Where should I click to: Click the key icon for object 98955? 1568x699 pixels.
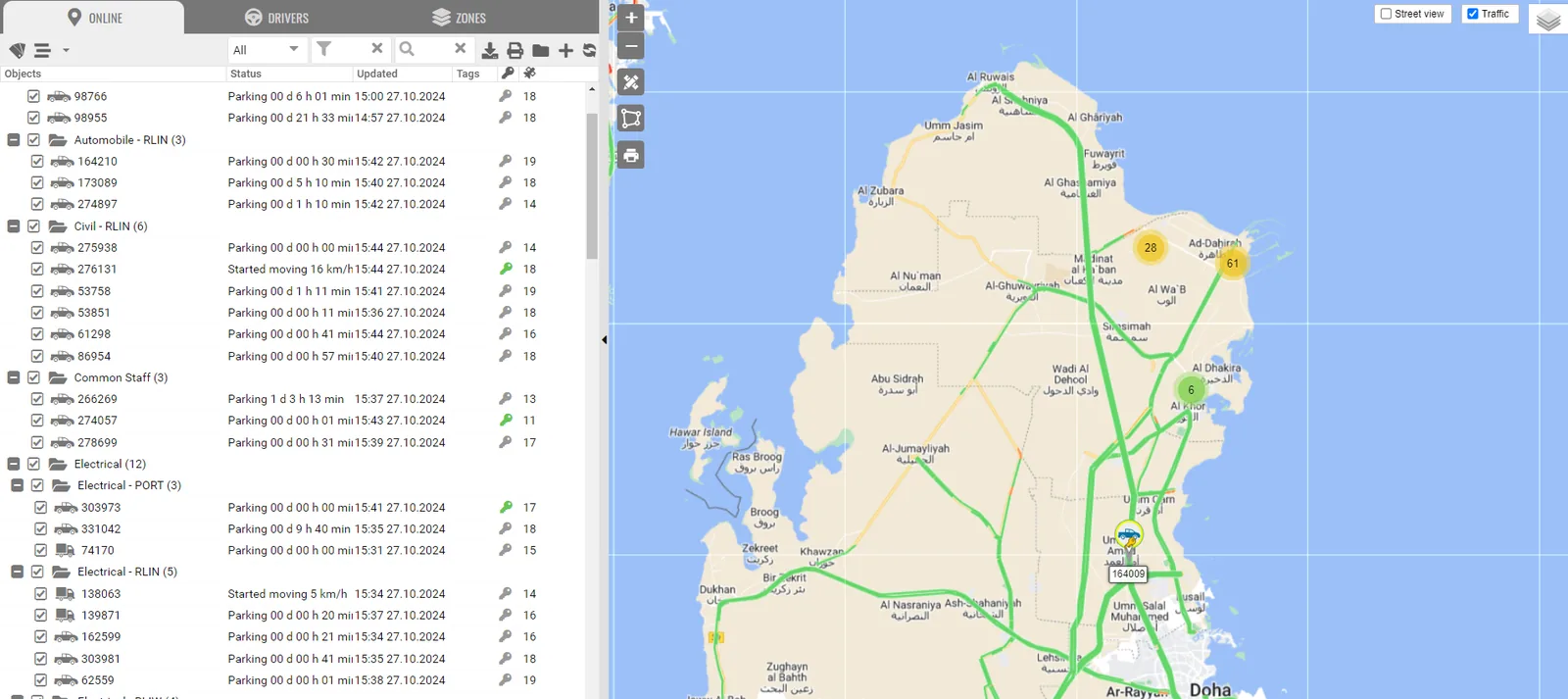(506, 118)
